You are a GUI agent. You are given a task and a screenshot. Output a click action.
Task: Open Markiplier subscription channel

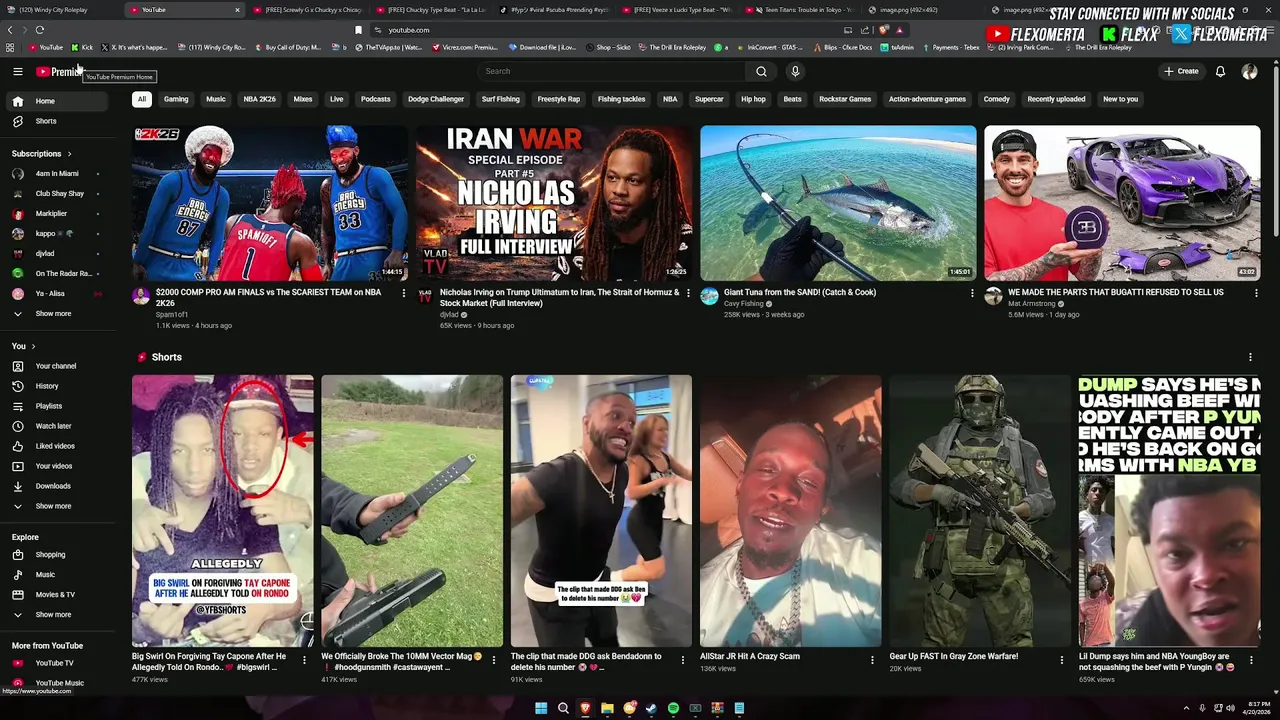[x=58, y=214]
